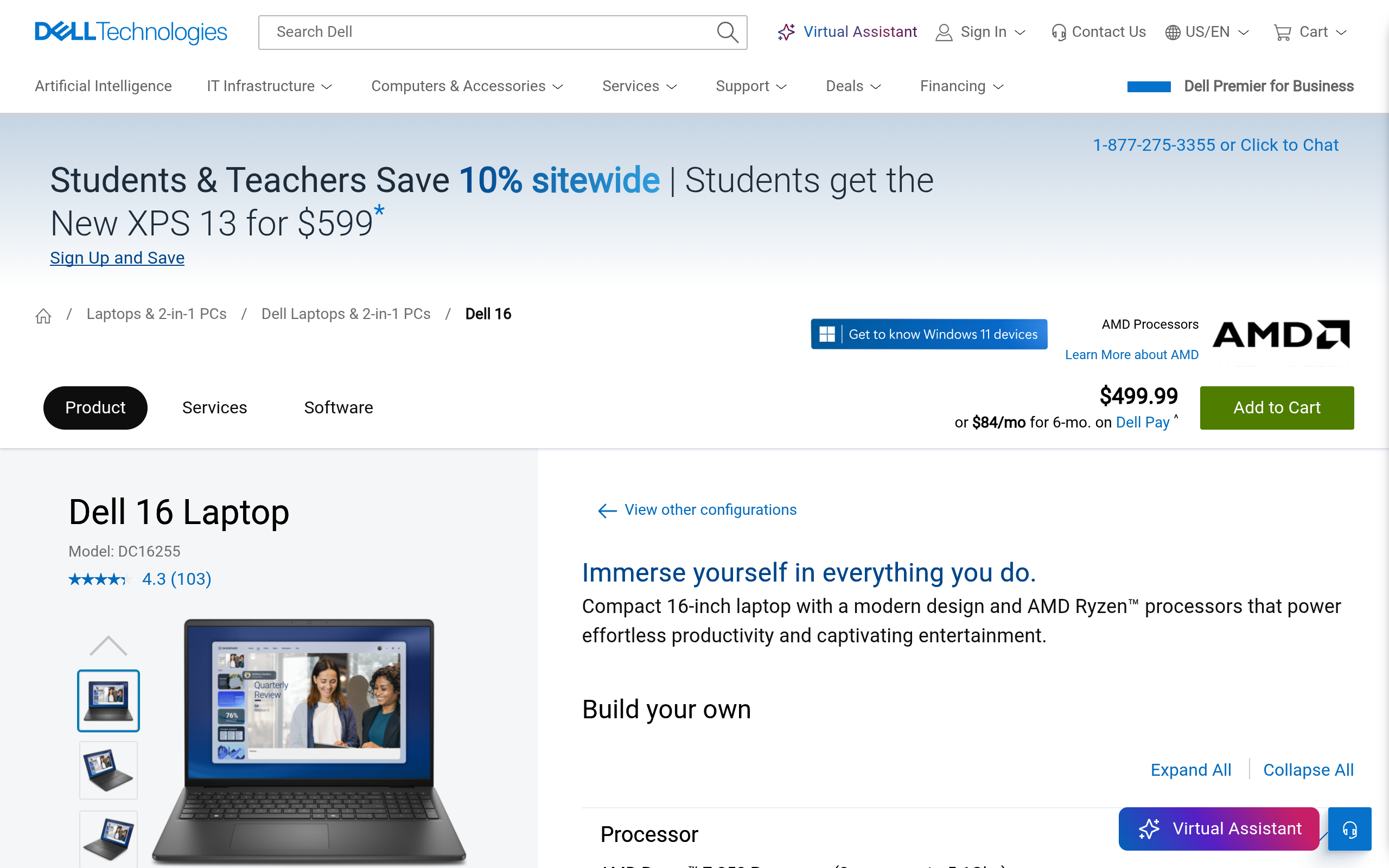Switch to the Services tab
The height and width of the screenshot is (868, 1389).
coord(215,407)
